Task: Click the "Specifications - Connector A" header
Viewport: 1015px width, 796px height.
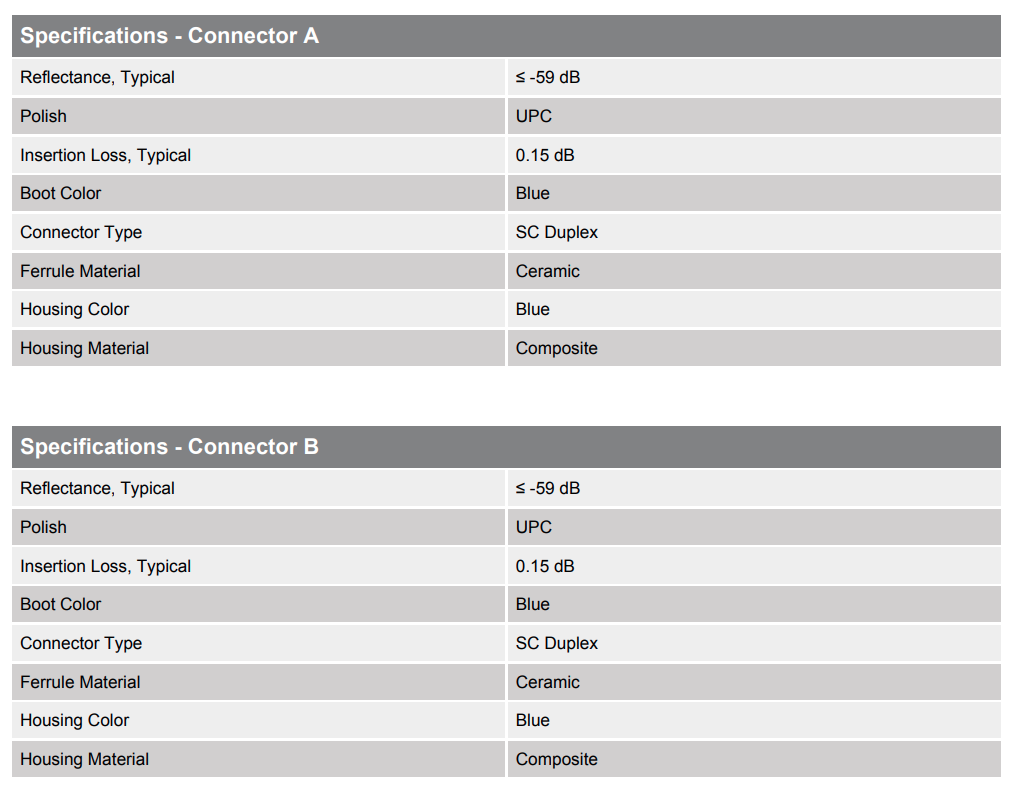Action: [x=169, y=36]
